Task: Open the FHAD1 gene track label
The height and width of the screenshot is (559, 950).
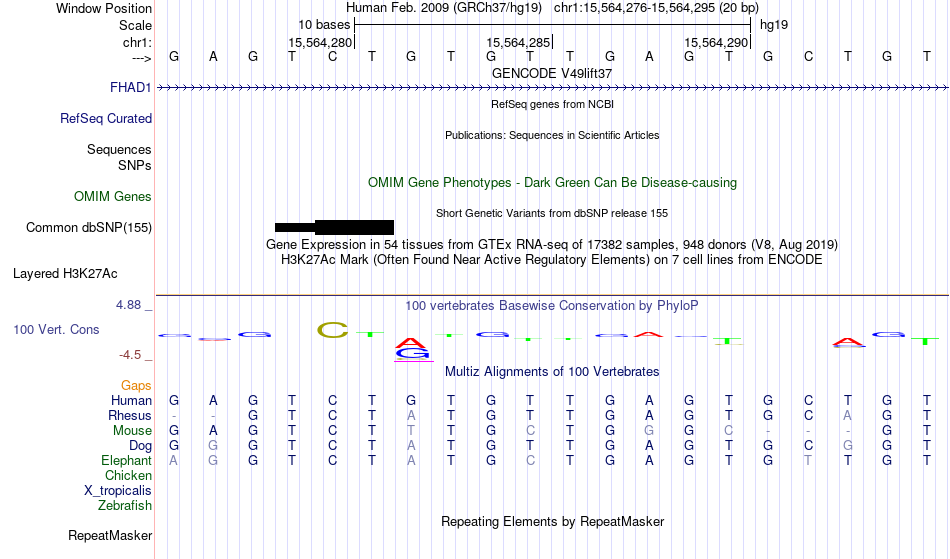Action: coord(130,88)
